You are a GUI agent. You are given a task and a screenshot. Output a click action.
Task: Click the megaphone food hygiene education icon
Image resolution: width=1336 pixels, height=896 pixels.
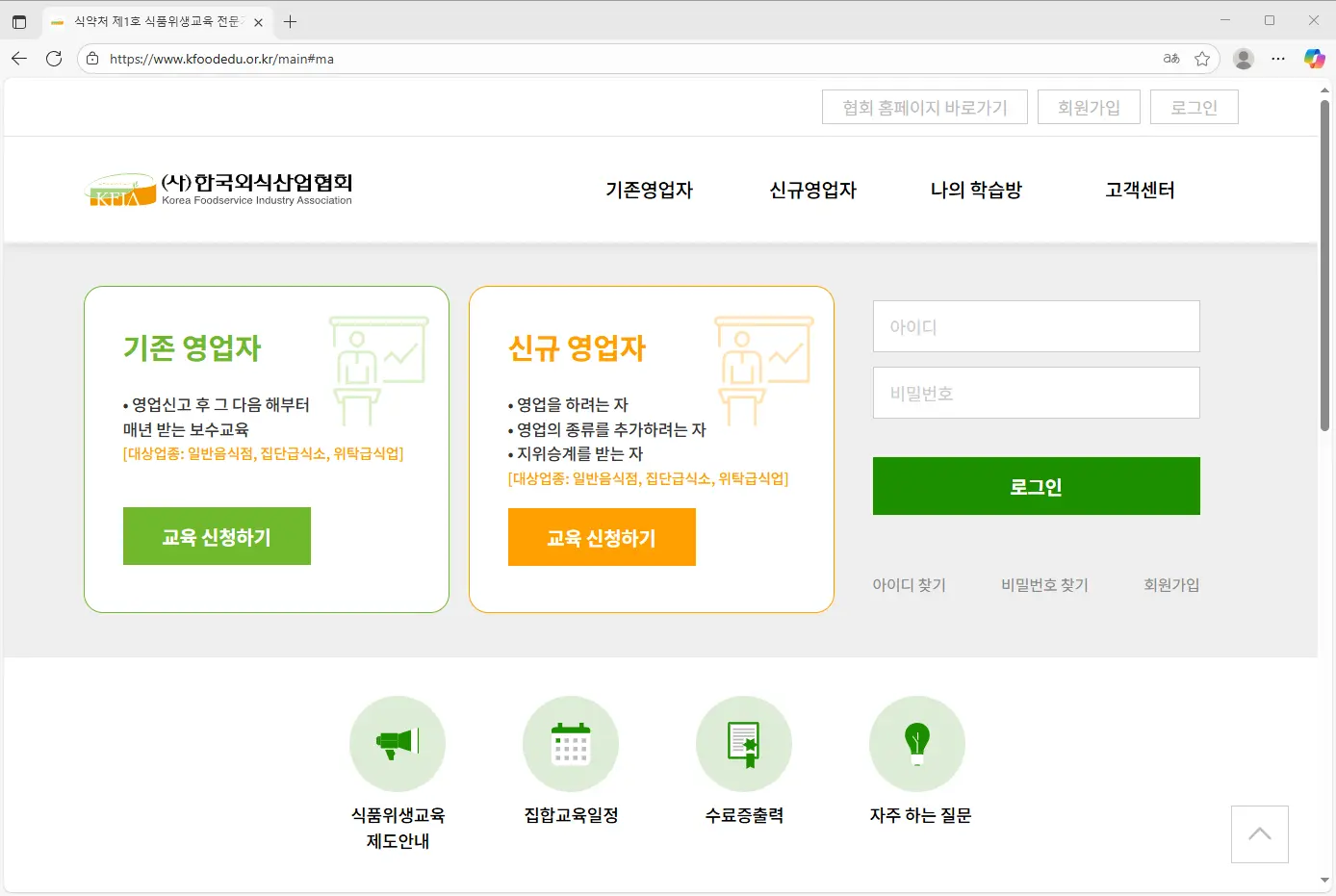coord(397,743)
